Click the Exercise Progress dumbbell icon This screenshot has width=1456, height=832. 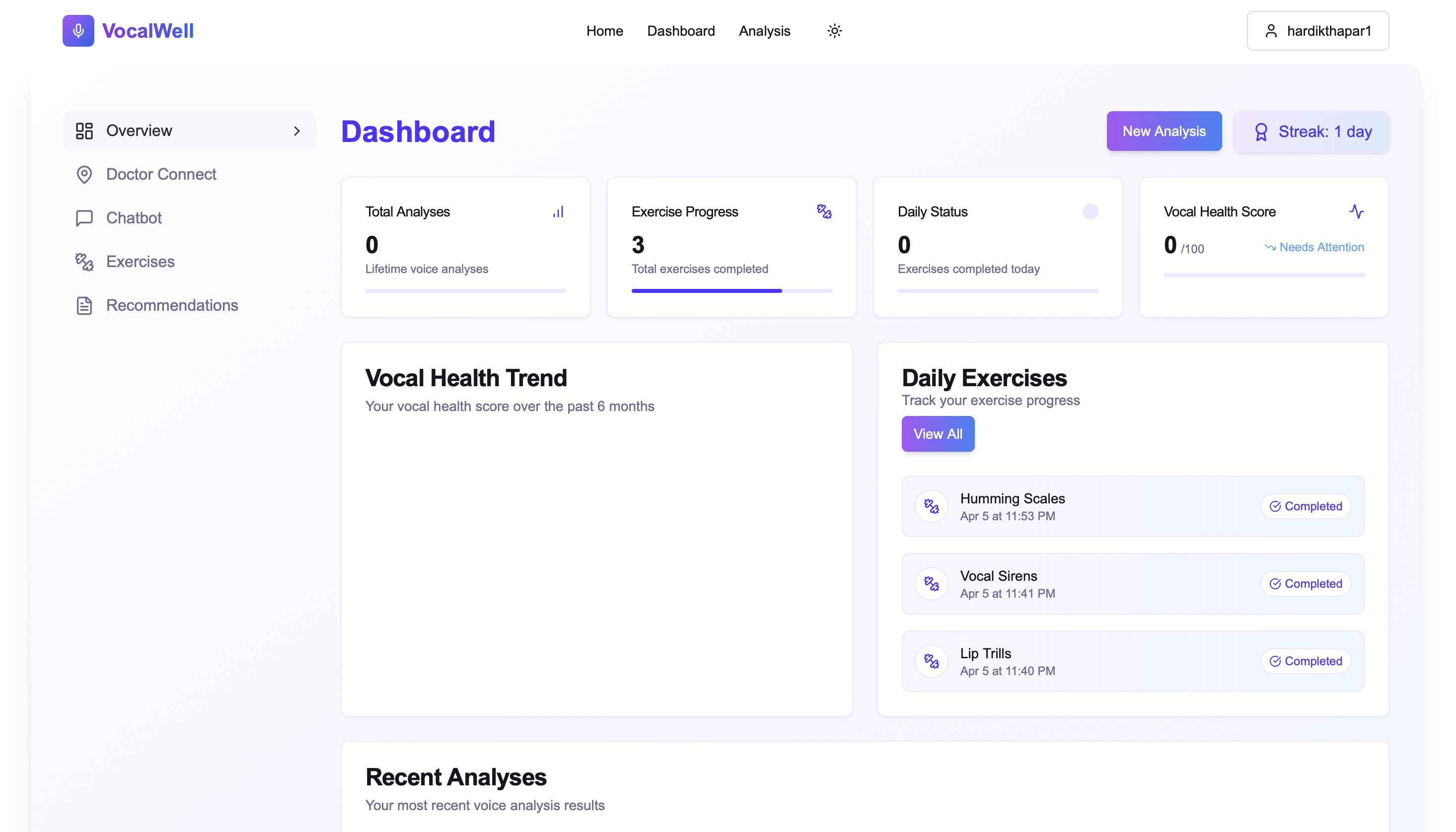point(824,211)
